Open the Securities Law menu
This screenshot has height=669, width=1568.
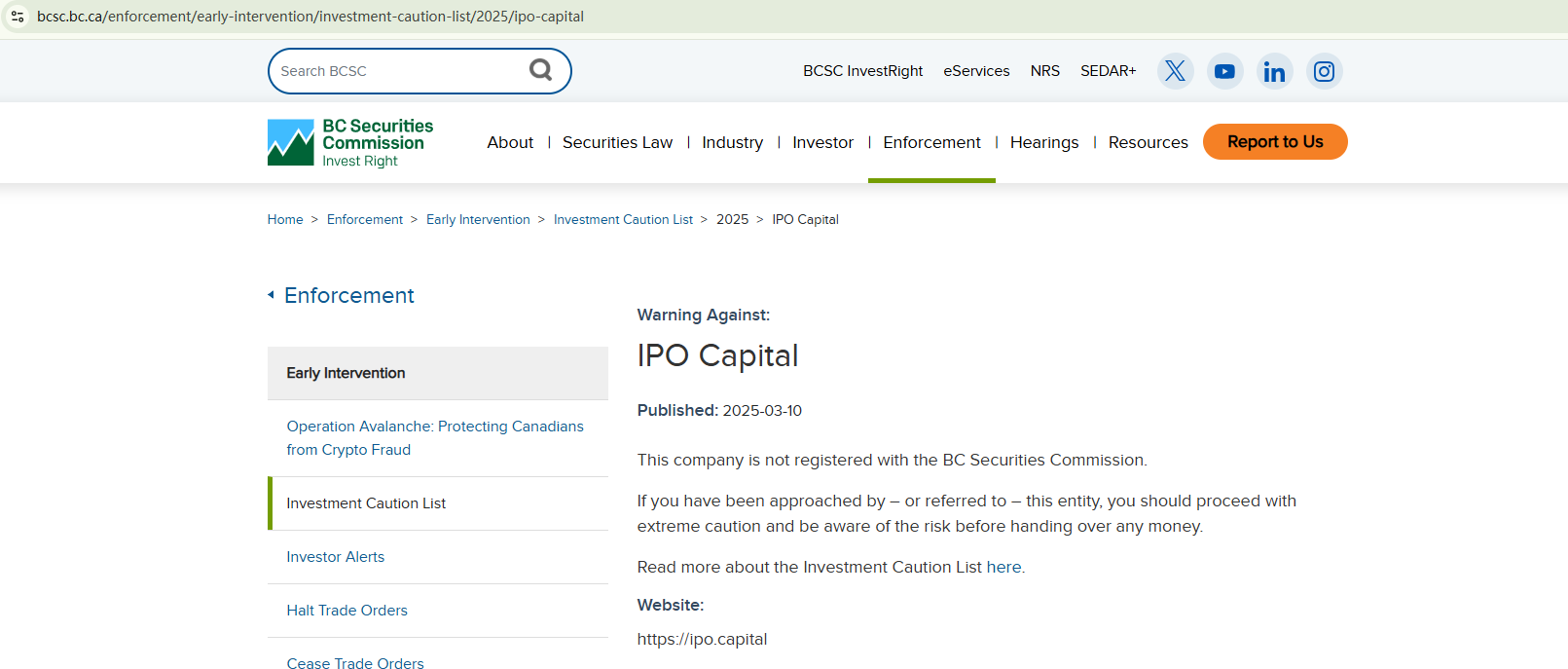pyautogui.click(x=617, y=142)
